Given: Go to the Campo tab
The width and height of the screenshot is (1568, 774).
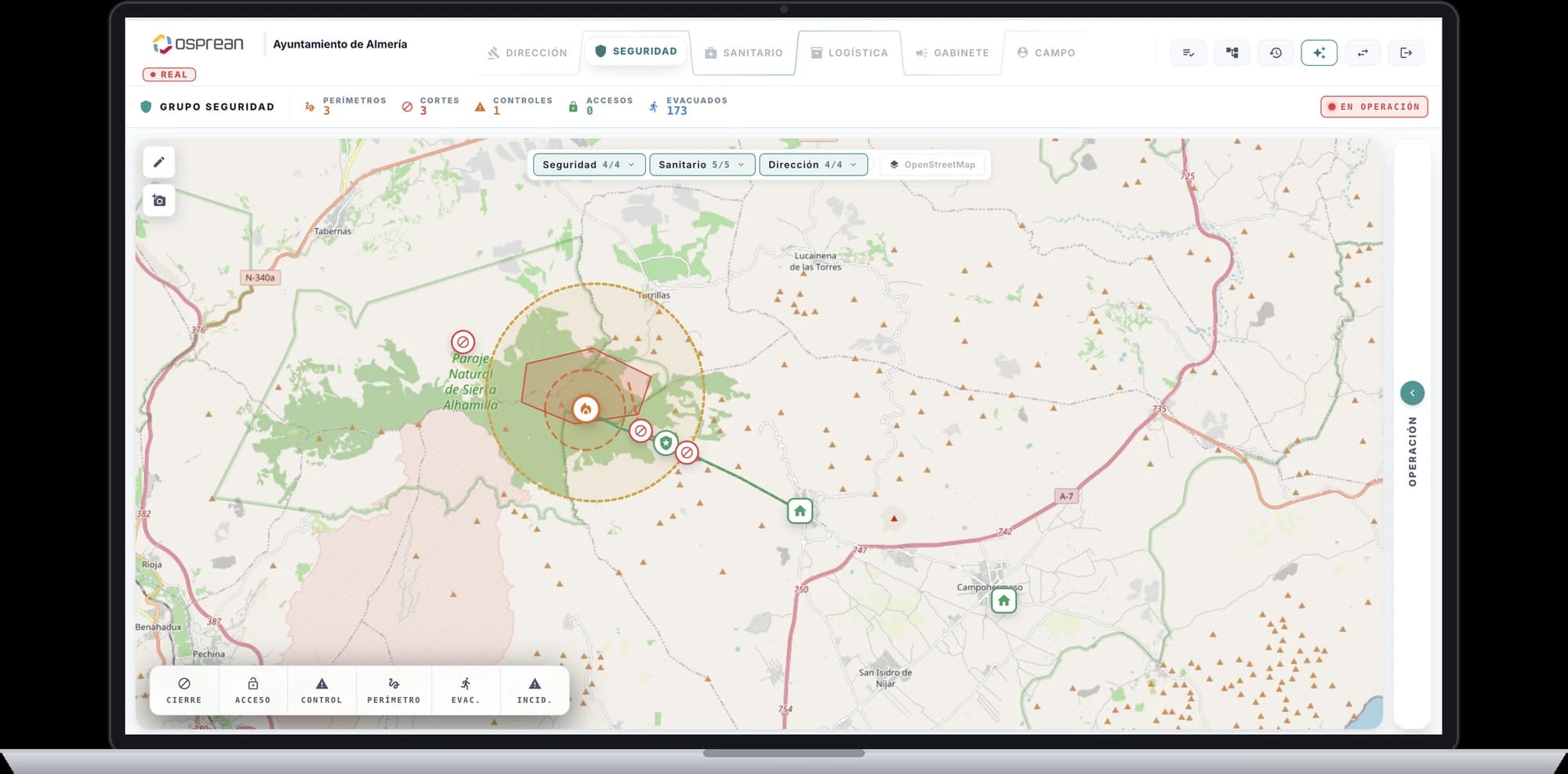Looking at the screenshot, I should point(1046,53).
